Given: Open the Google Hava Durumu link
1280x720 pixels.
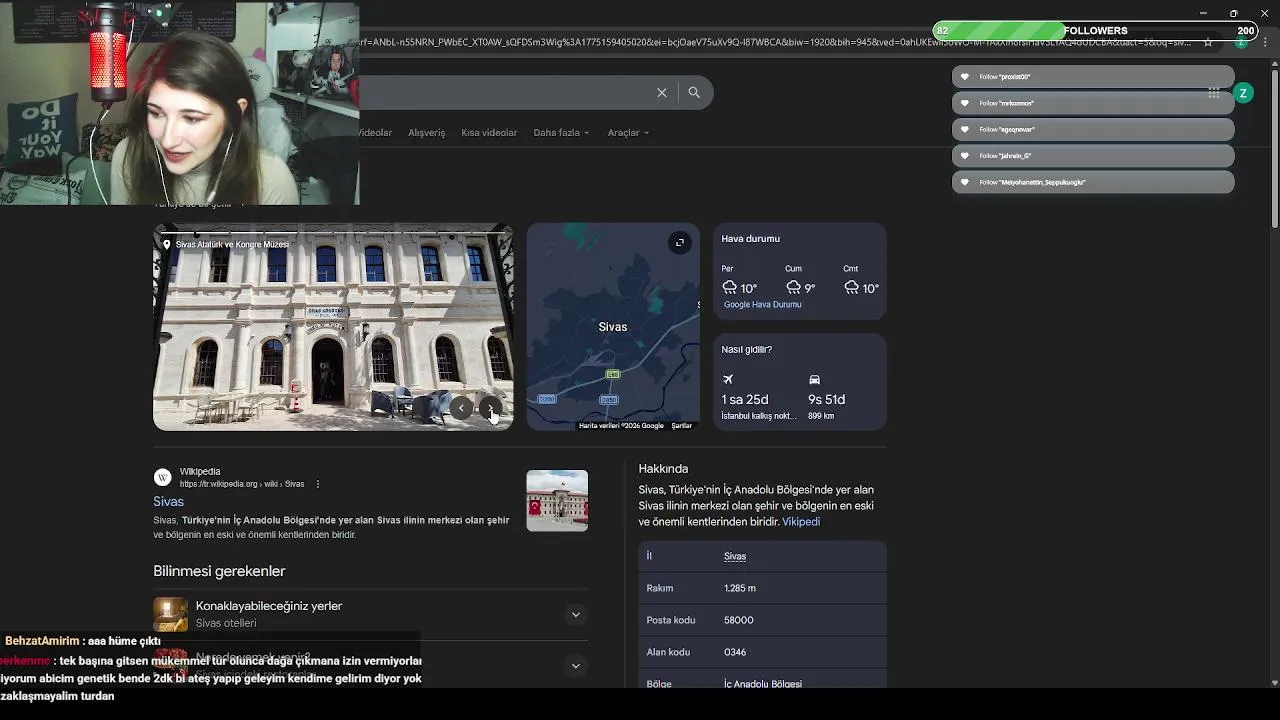Looking at the screenshot, I should [762, 305].
